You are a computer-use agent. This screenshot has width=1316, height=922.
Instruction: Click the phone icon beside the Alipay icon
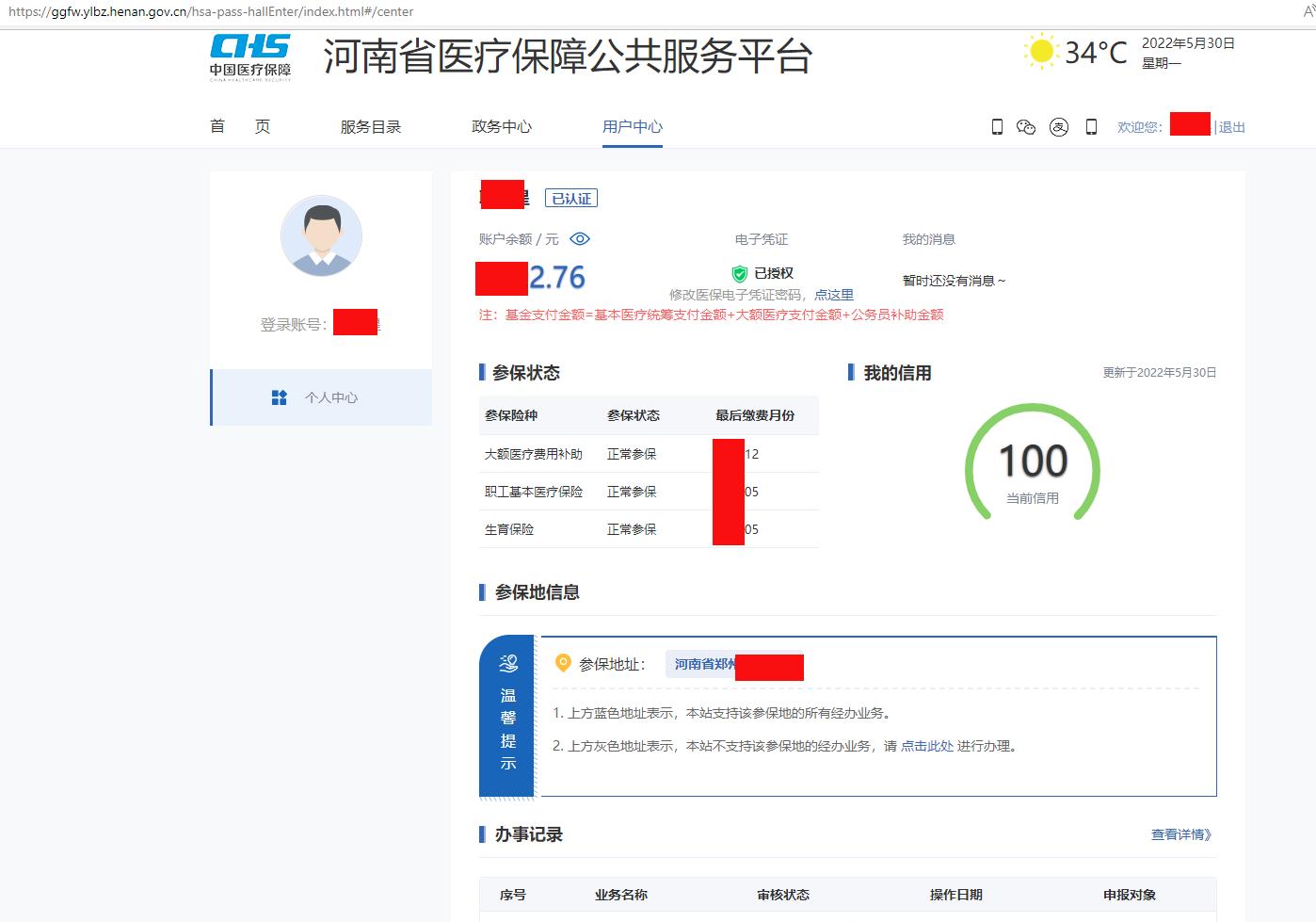(x=1091, y=126)
